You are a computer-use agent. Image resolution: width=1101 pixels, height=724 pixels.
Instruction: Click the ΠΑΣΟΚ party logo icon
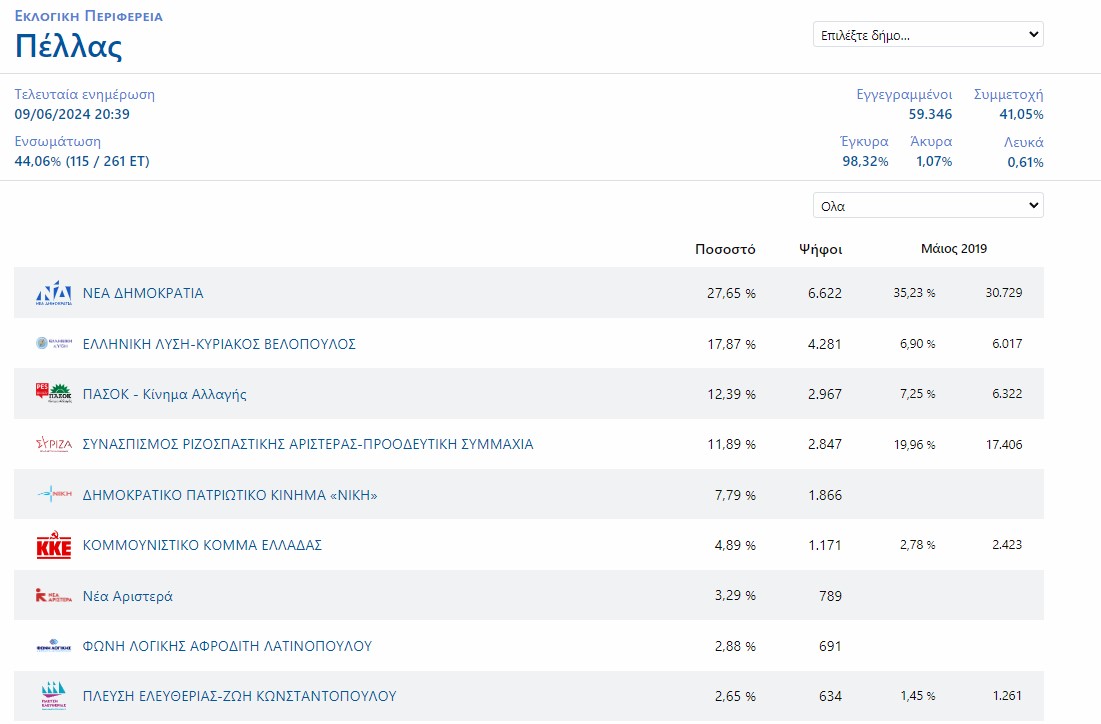click(53, 394)
